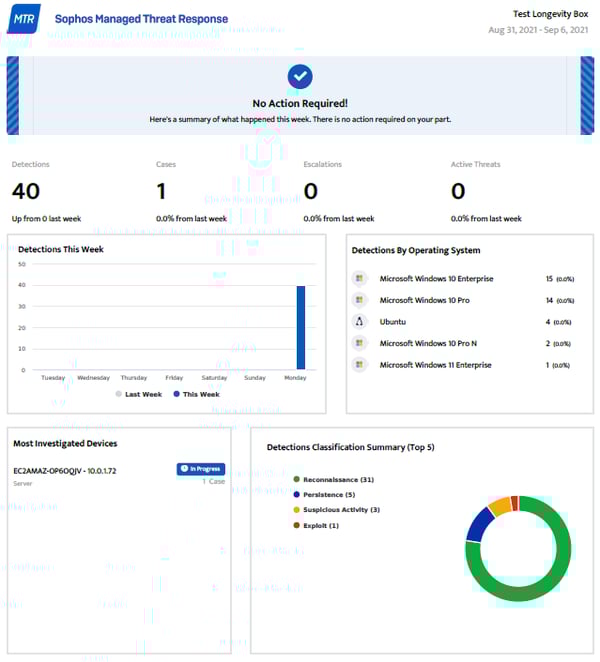Click the Windows 10 Pro OS icon

point(359,300)
